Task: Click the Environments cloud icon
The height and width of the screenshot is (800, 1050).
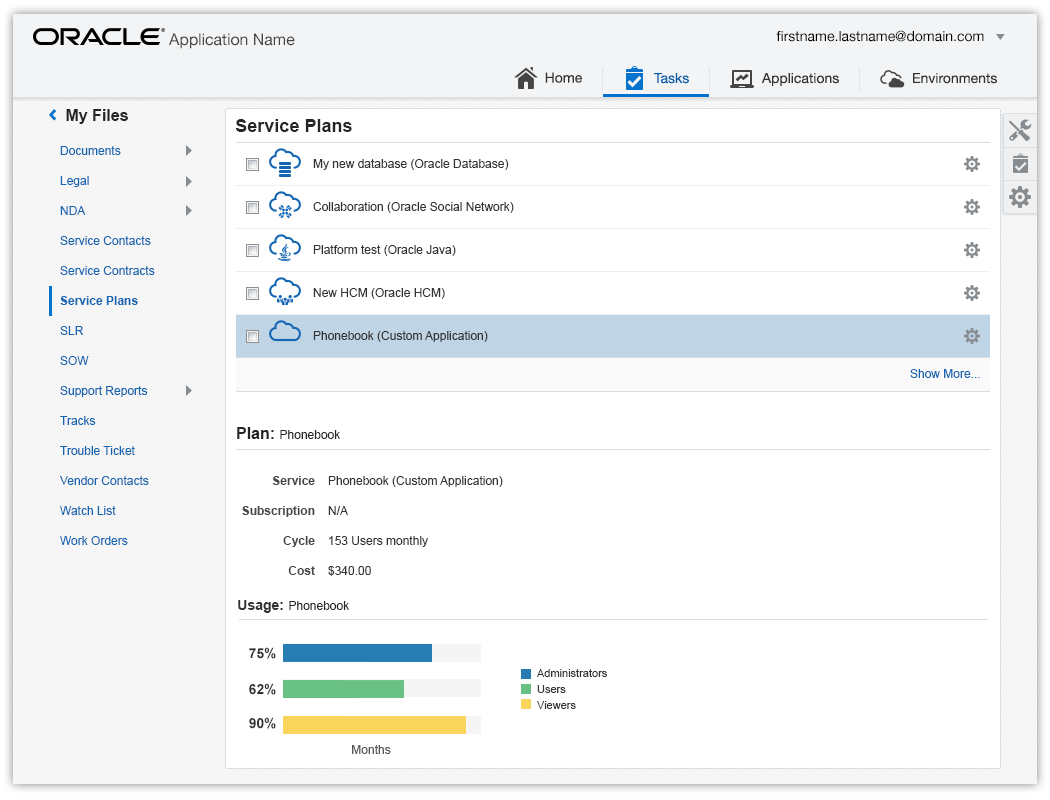Action: [892, 79]
